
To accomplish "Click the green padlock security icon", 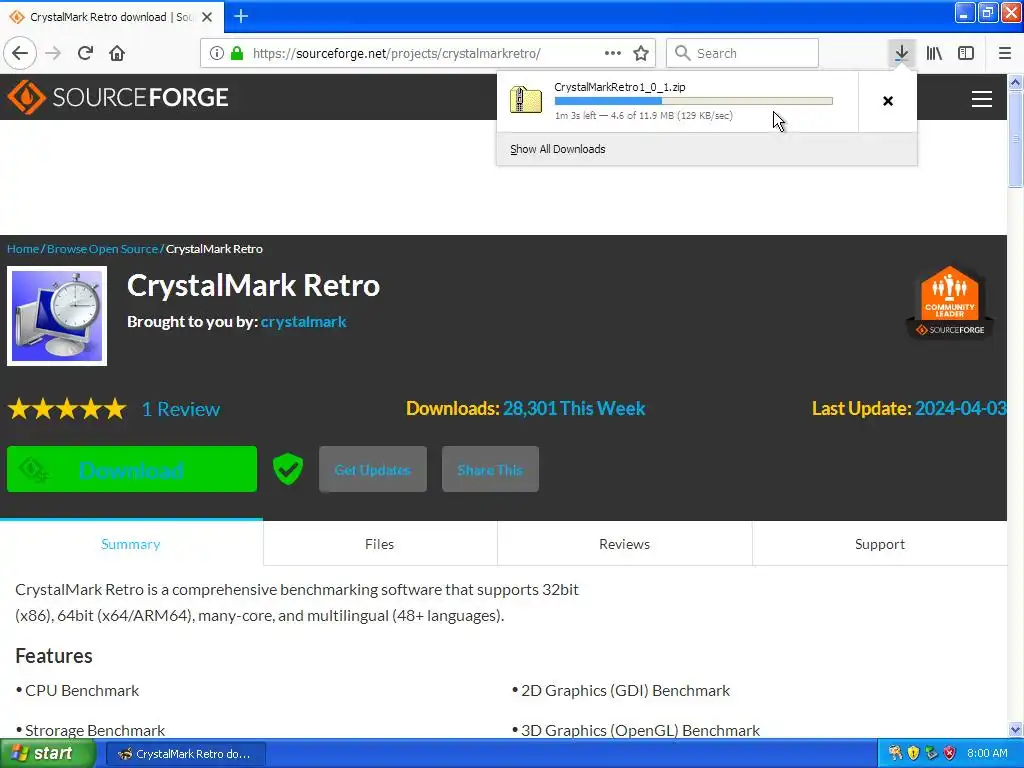I will (x=237, y=53).
